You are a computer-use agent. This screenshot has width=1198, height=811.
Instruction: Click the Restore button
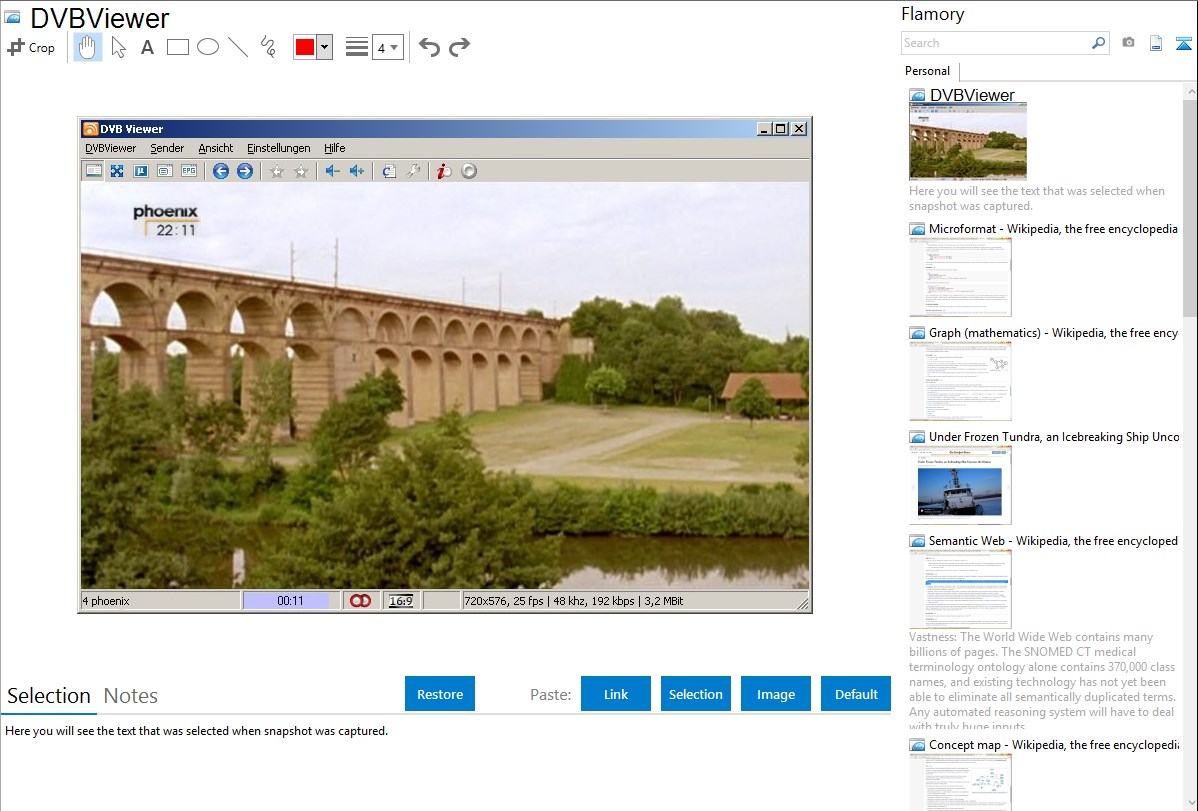[x=440, y=694]
